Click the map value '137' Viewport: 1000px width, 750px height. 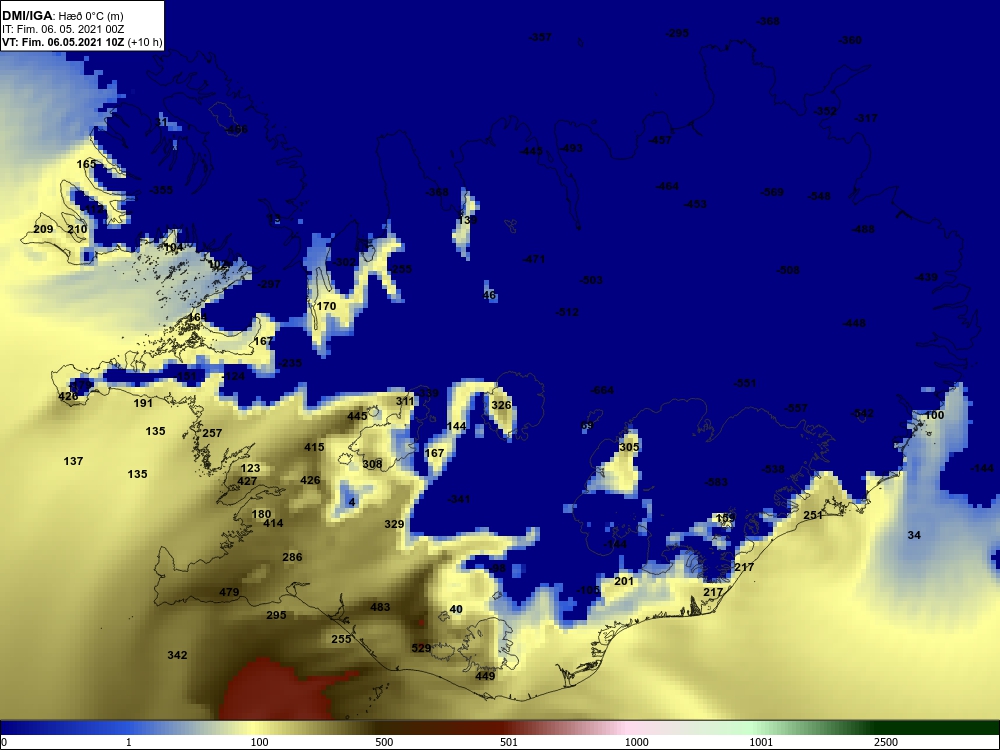click(x=73, y=461)
